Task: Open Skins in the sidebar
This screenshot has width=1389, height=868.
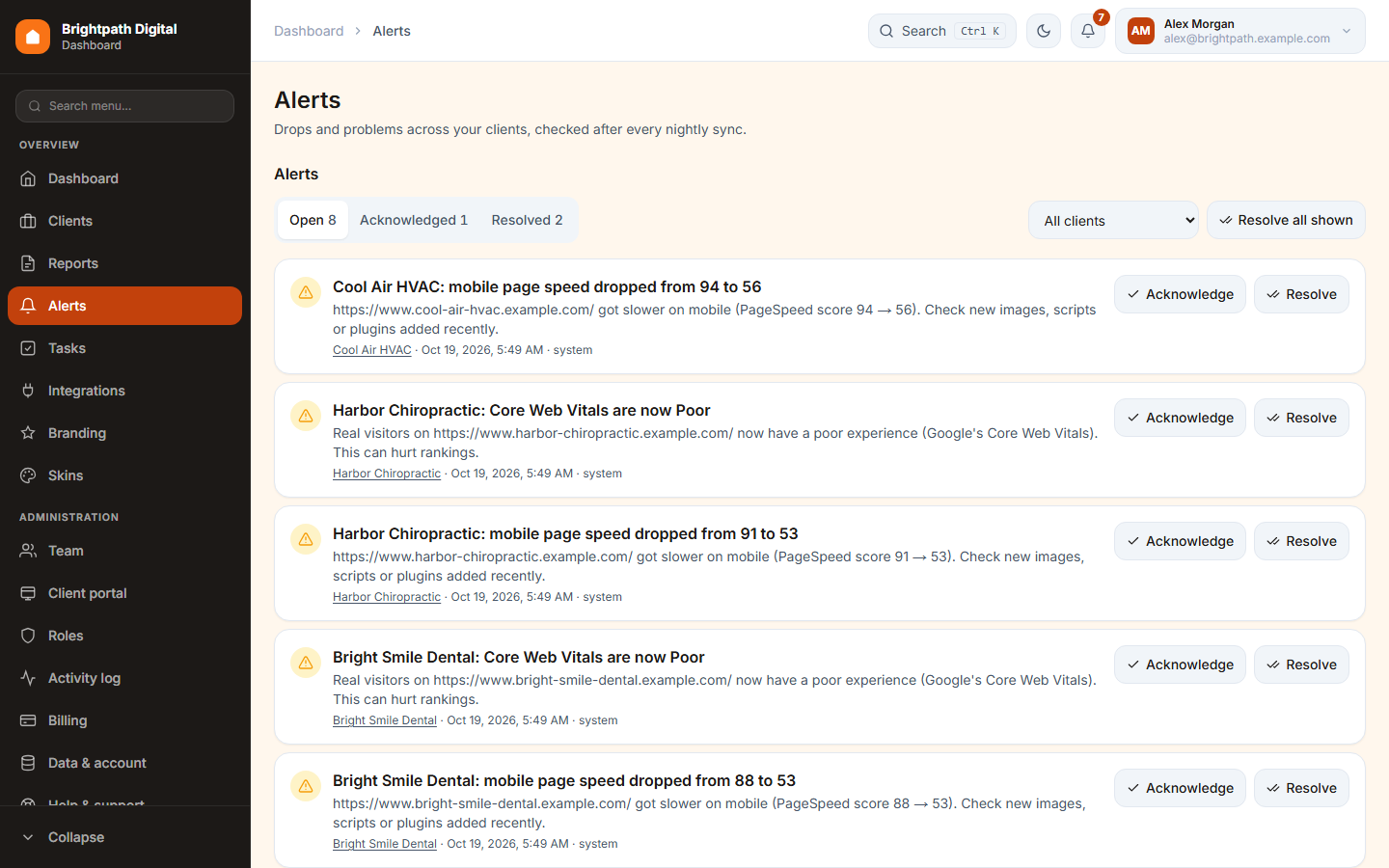Action: click(125, 475)
